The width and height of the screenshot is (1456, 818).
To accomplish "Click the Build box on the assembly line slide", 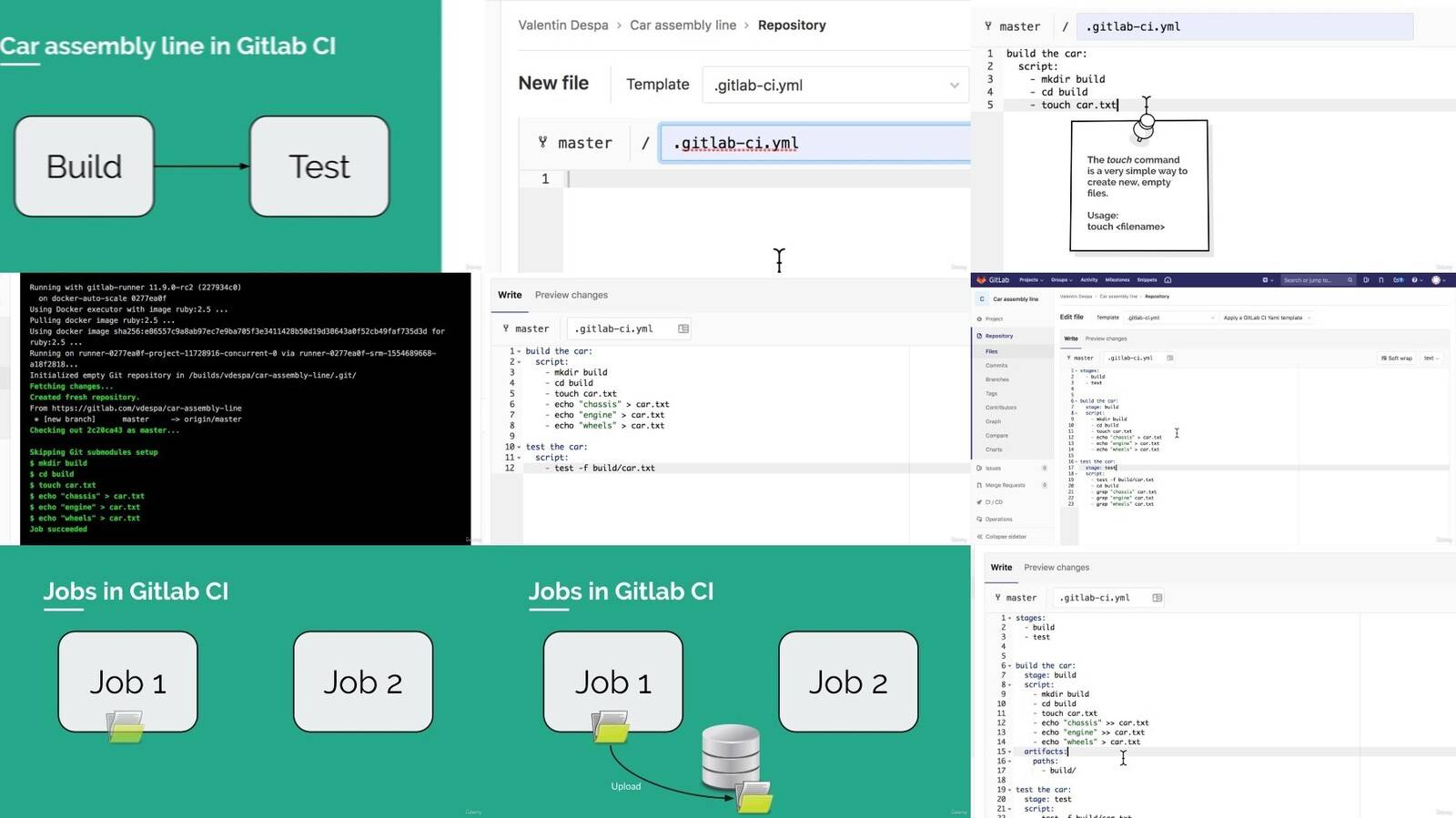I will pos(84,167).
